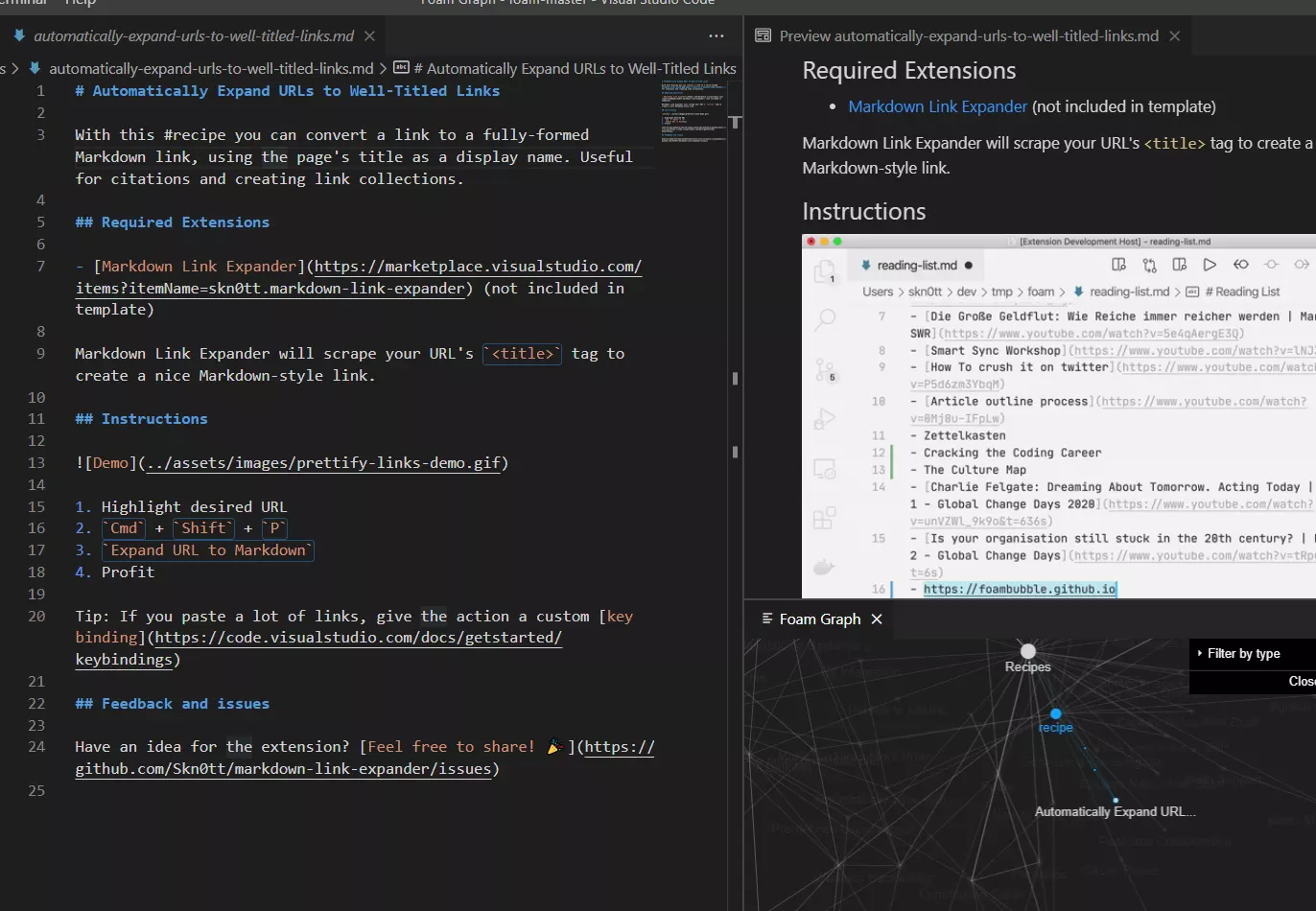Click the markdown file icon in the breadcrumb

34,68
